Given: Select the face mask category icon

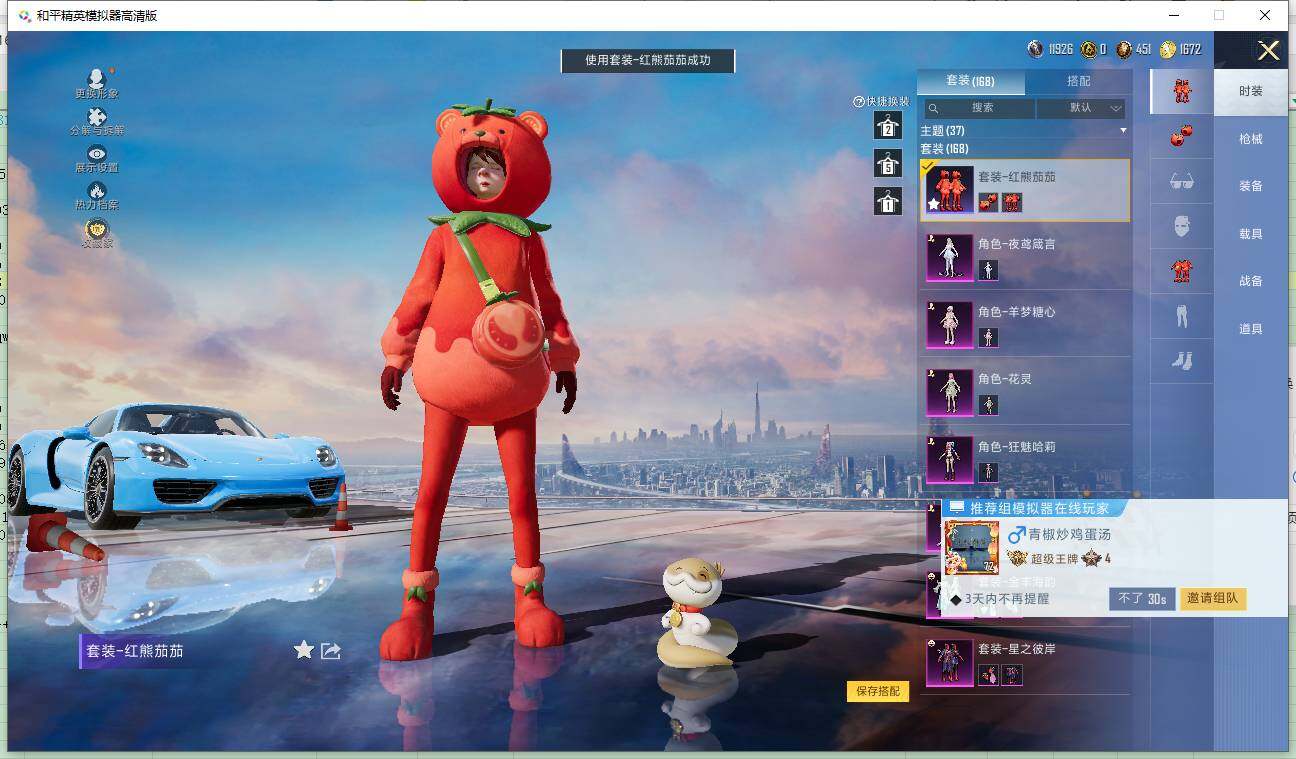Looking at the screenshot, I should [x=1182, y=226].
